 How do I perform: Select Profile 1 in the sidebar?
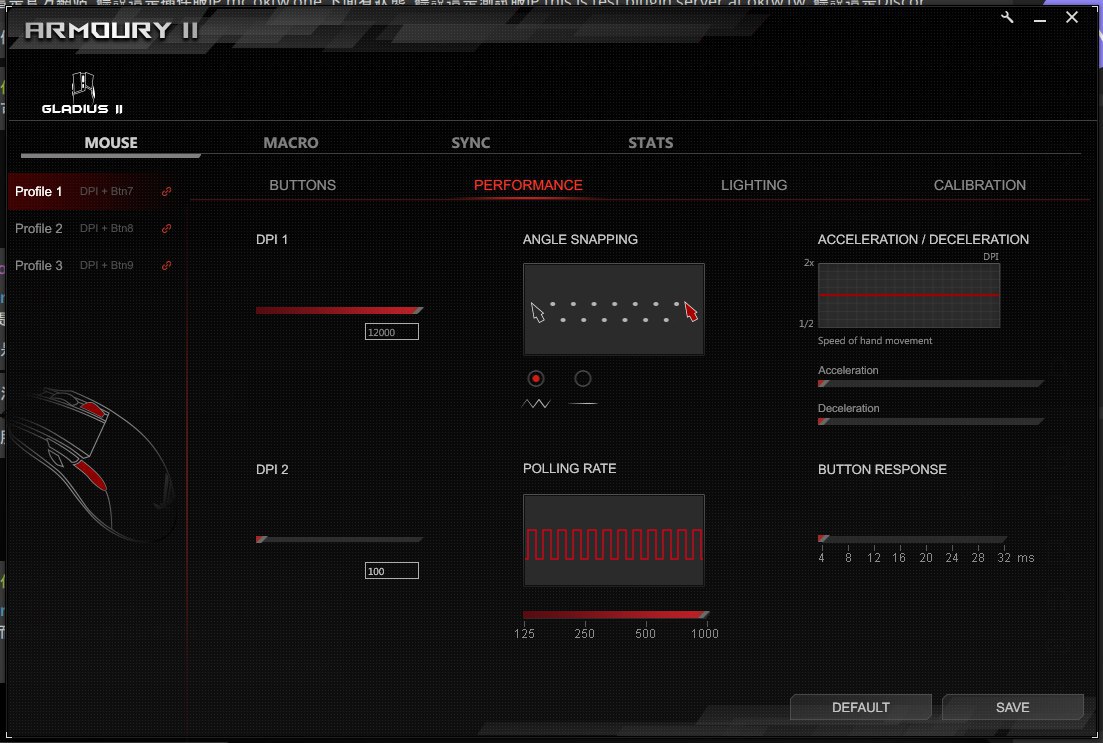(97, 191)
